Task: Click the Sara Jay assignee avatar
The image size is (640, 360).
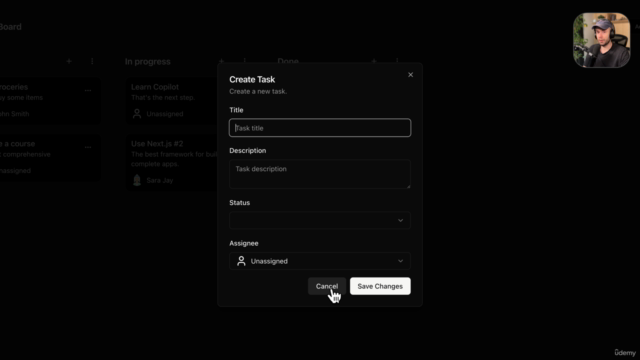Action: pos(137,180)
